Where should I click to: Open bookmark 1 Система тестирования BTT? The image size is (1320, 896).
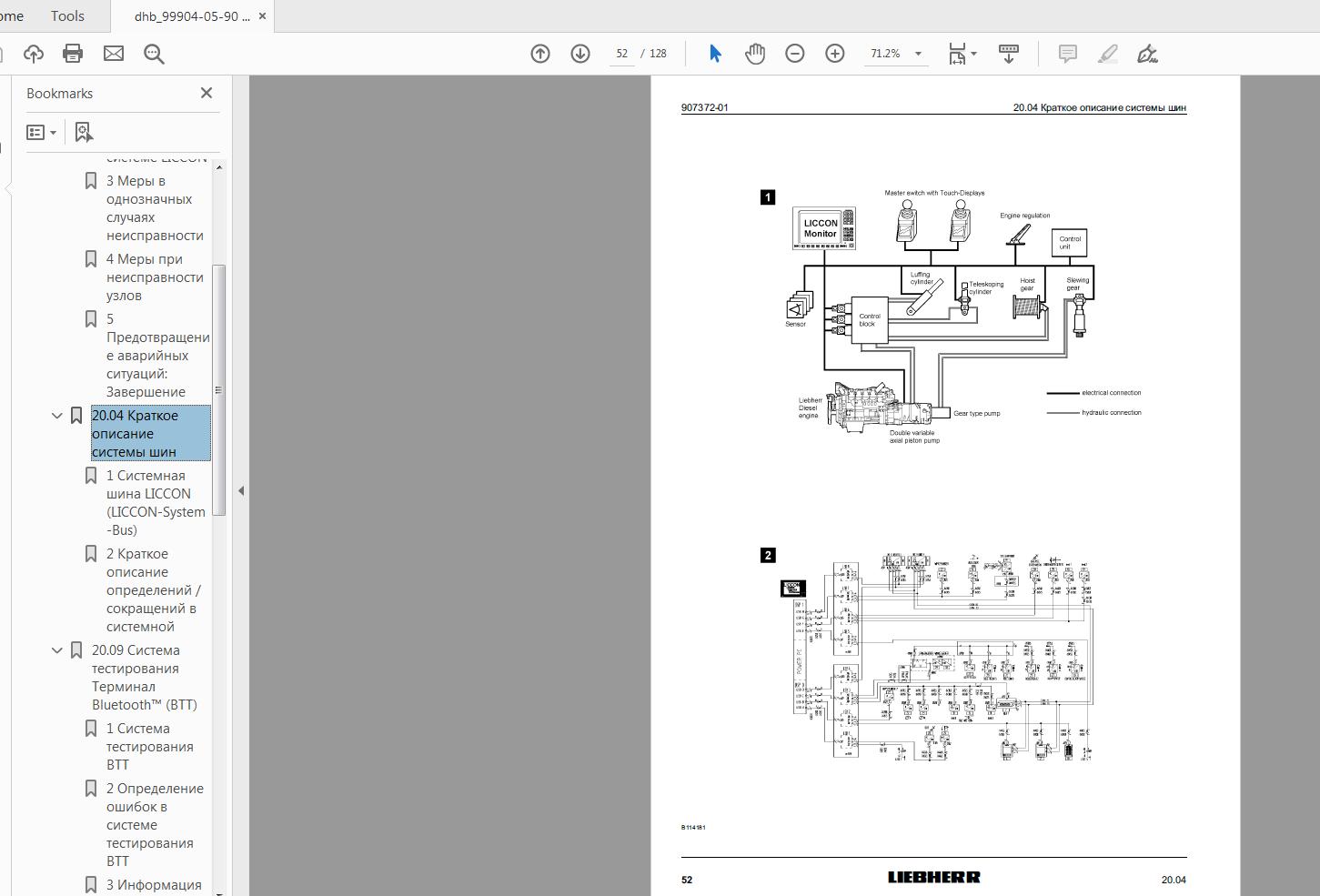coord(149,747)
